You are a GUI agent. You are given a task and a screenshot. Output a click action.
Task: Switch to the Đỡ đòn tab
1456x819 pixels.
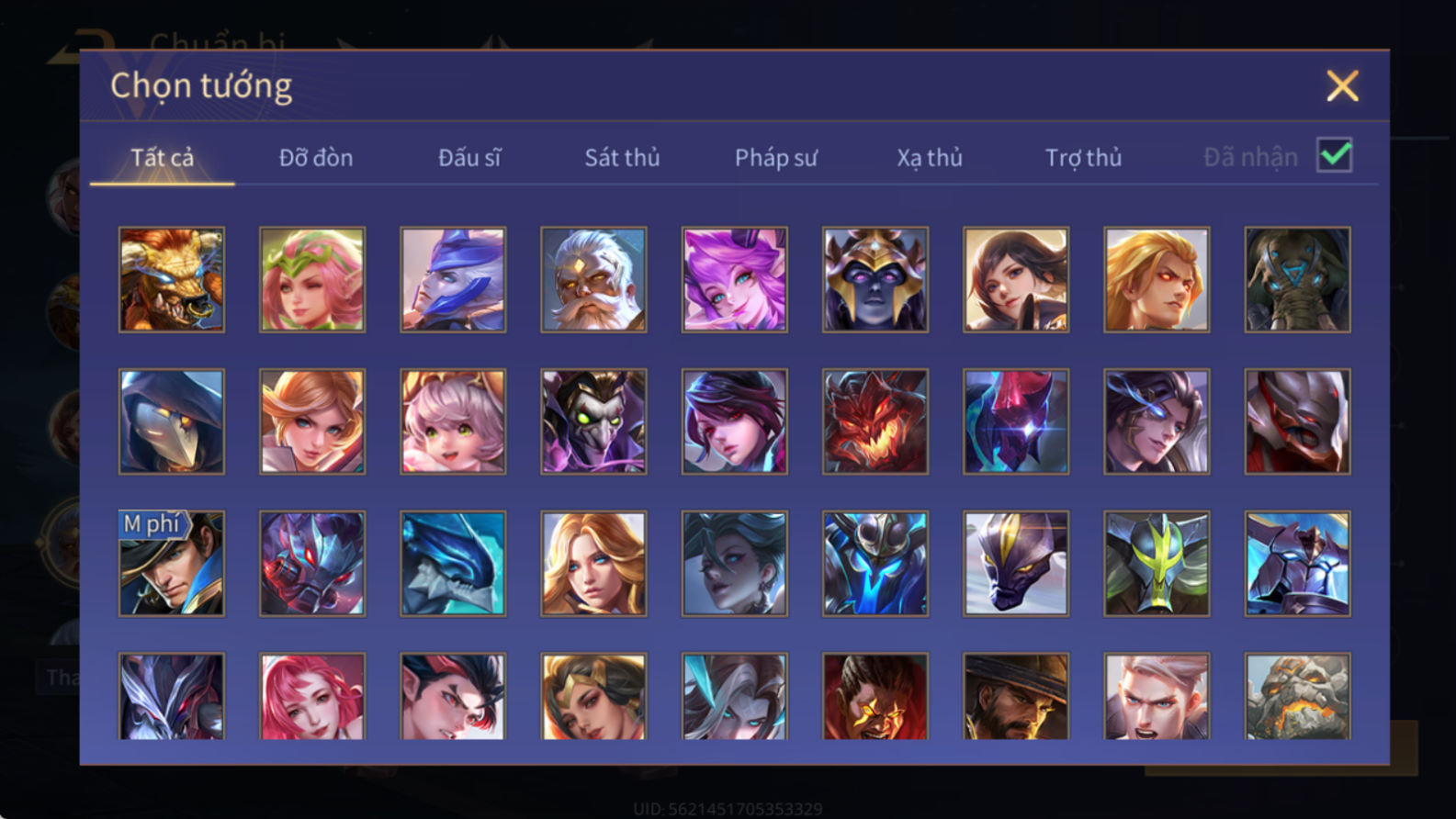pos(316,158)
